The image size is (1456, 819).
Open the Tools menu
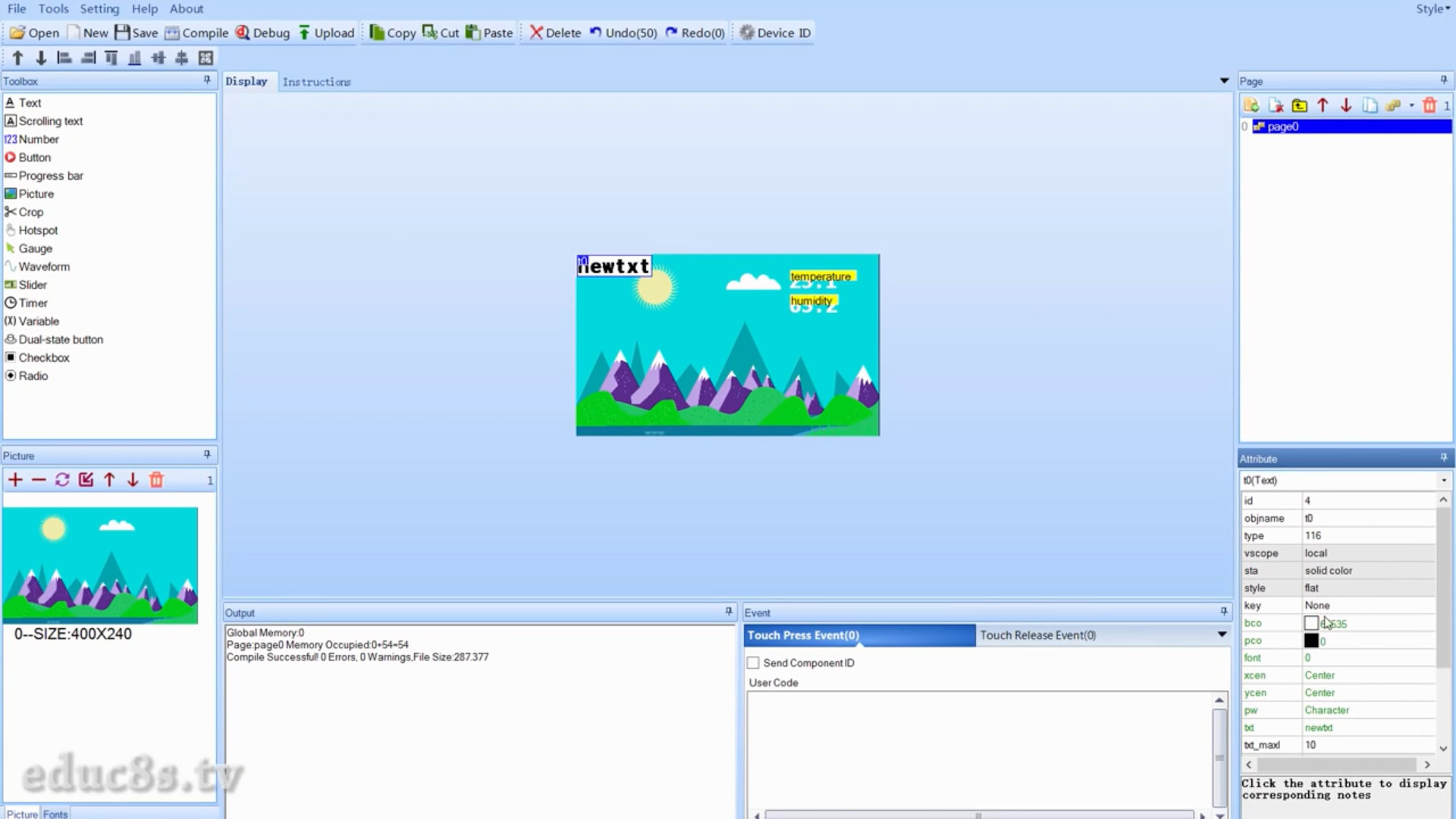(x=53, y=9)
